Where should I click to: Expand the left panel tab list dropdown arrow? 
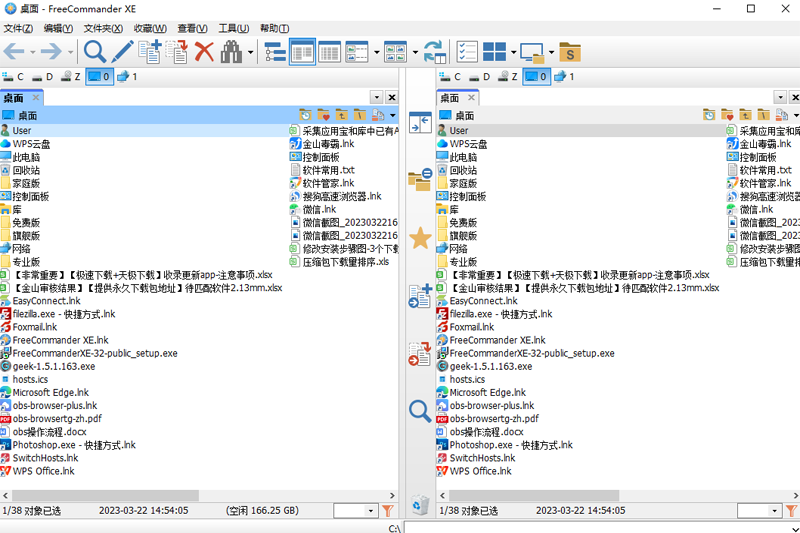[377, 97]
